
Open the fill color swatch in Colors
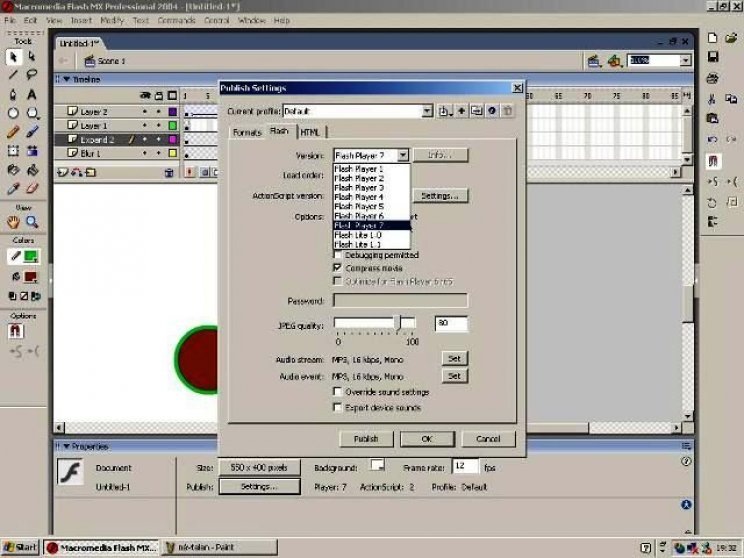pyautogui.click(x=31, y=276)
